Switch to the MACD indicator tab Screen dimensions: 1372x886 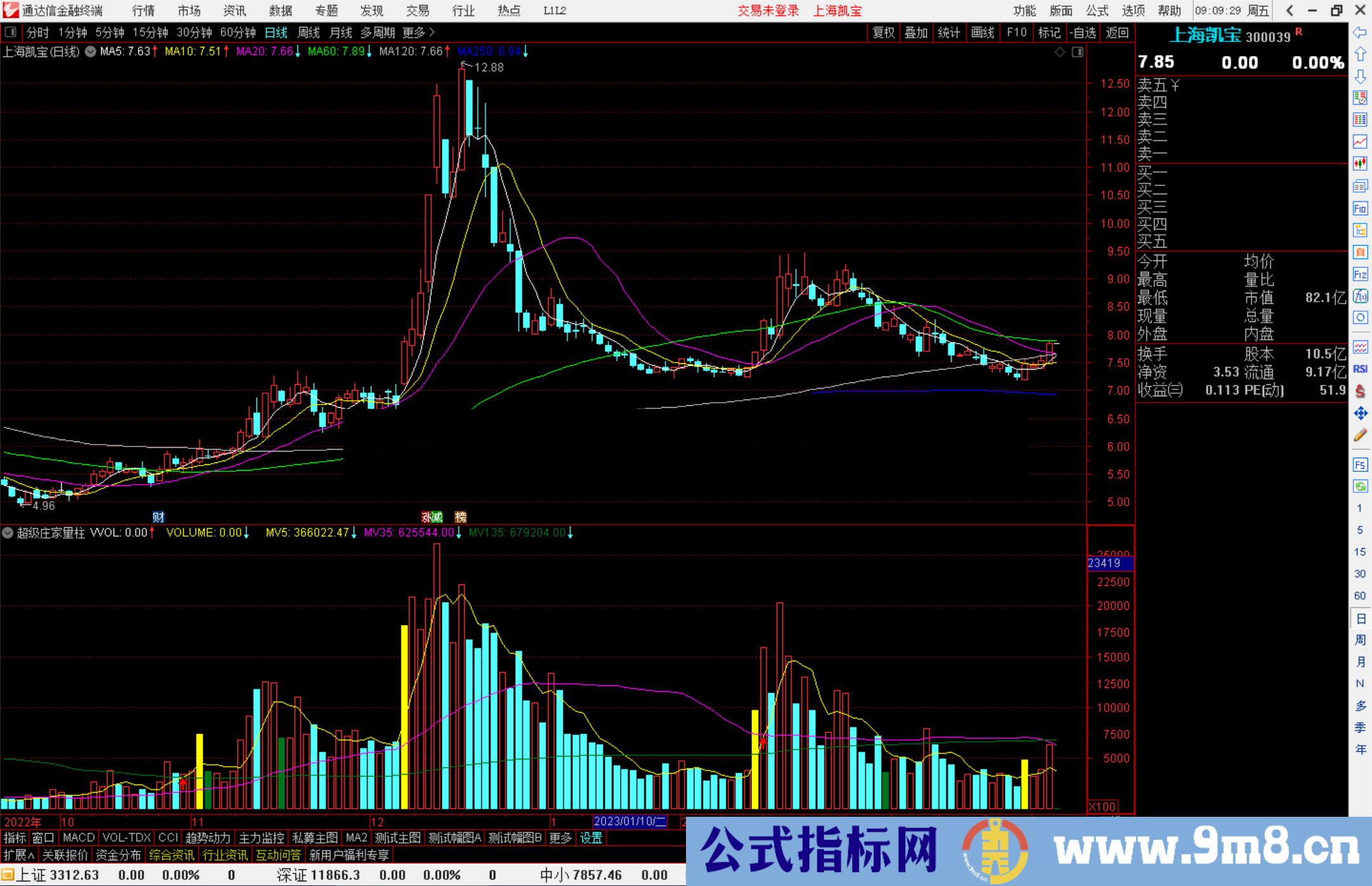tap(78, 838)
